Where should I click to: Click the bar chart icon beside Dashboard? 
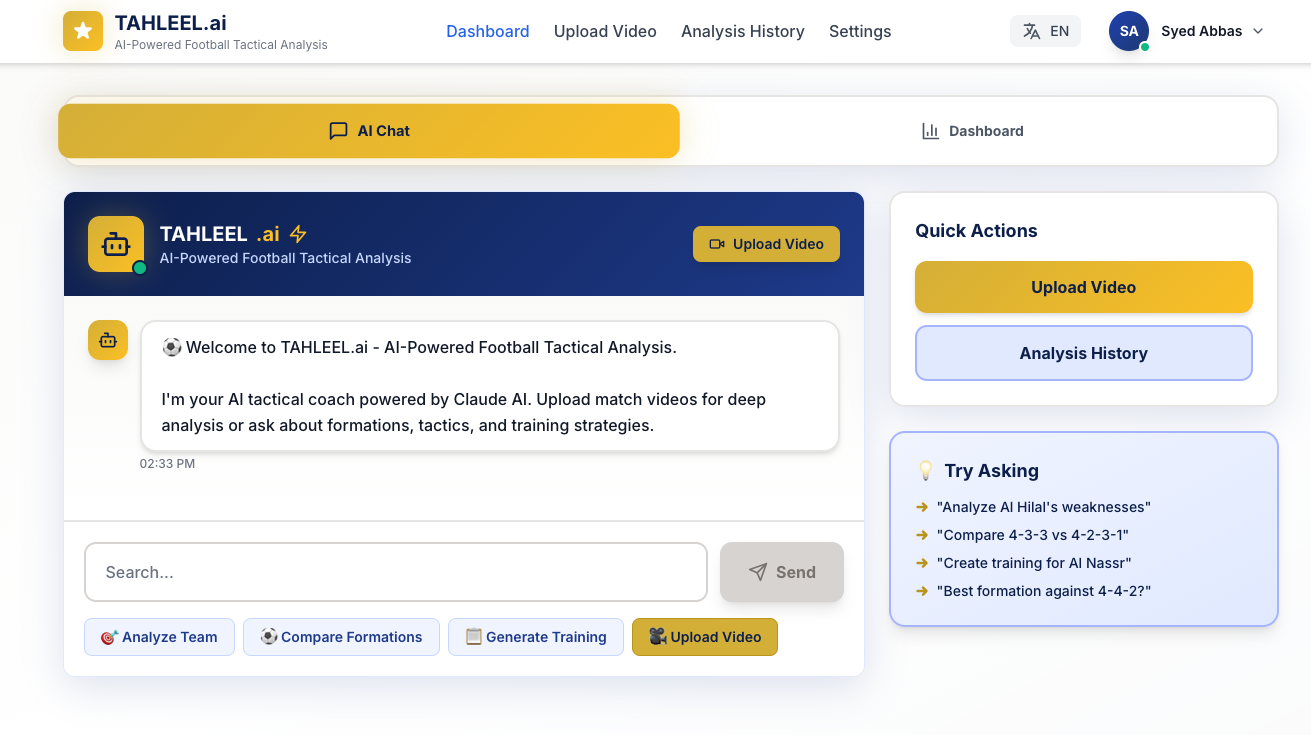930,130
